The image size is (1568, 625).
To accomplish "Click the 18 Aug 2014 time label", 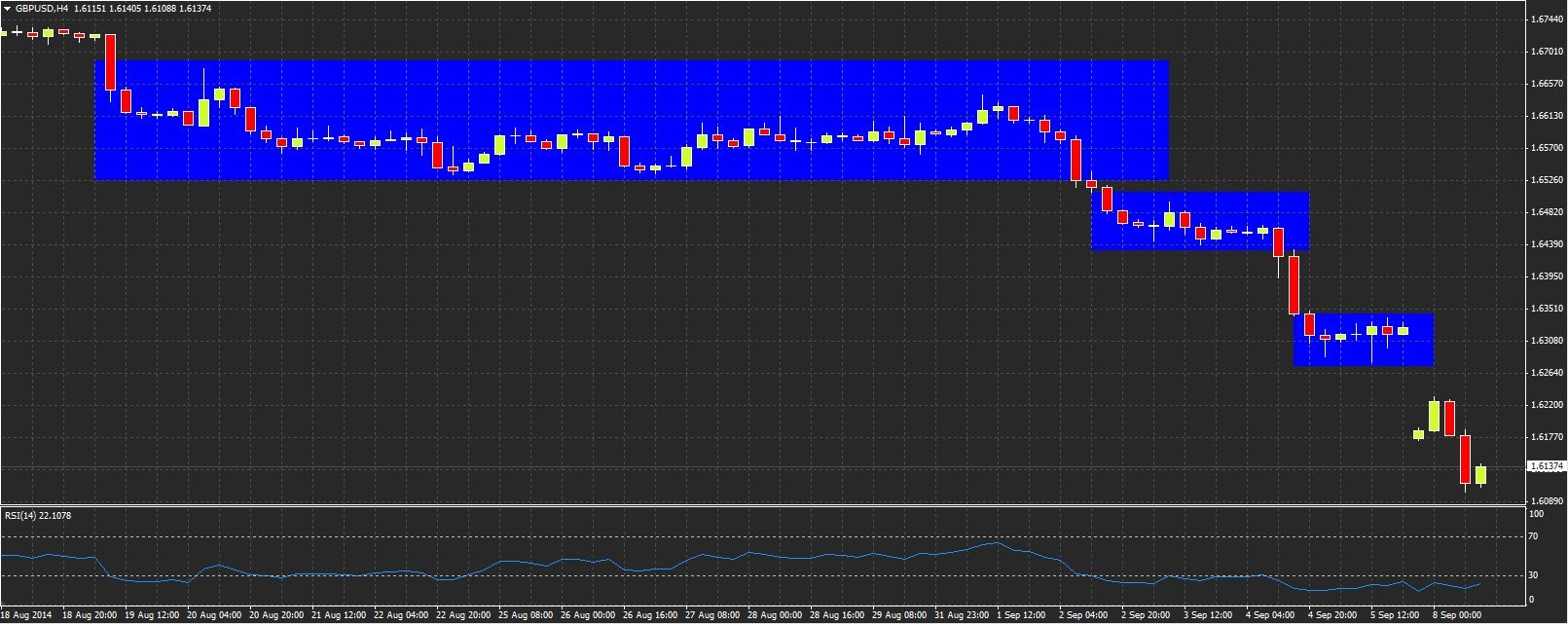I will tap(26, 615).
